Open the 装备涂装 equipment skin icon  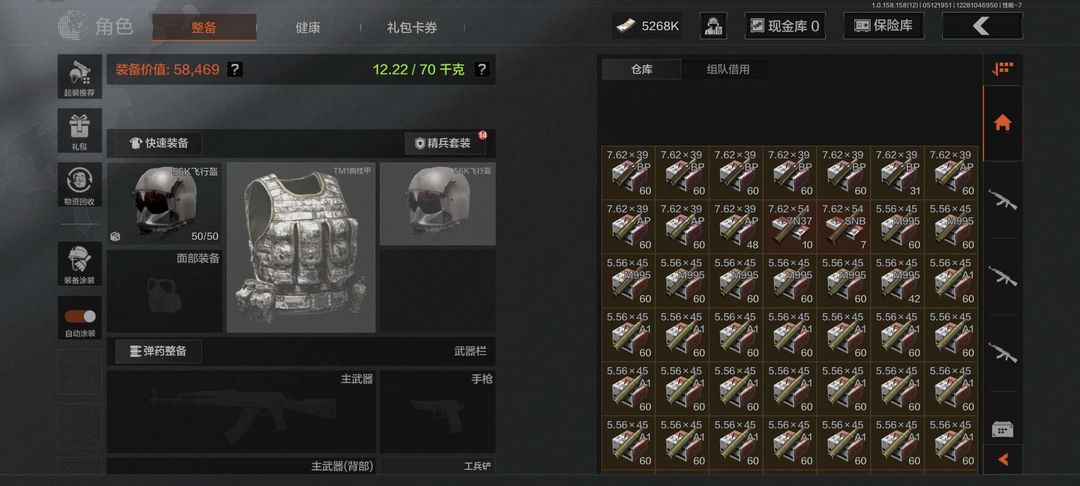(x=80, y=264)
